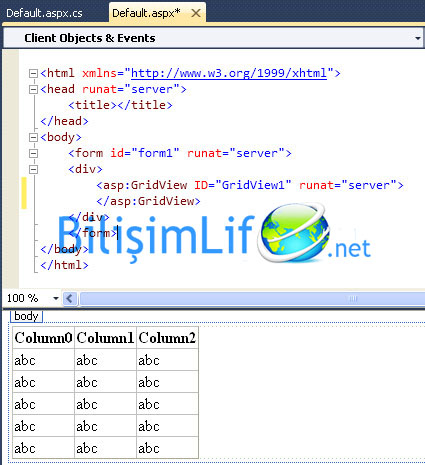Click the closing </html> tag

pyautogui.click(x=64, y=265)
